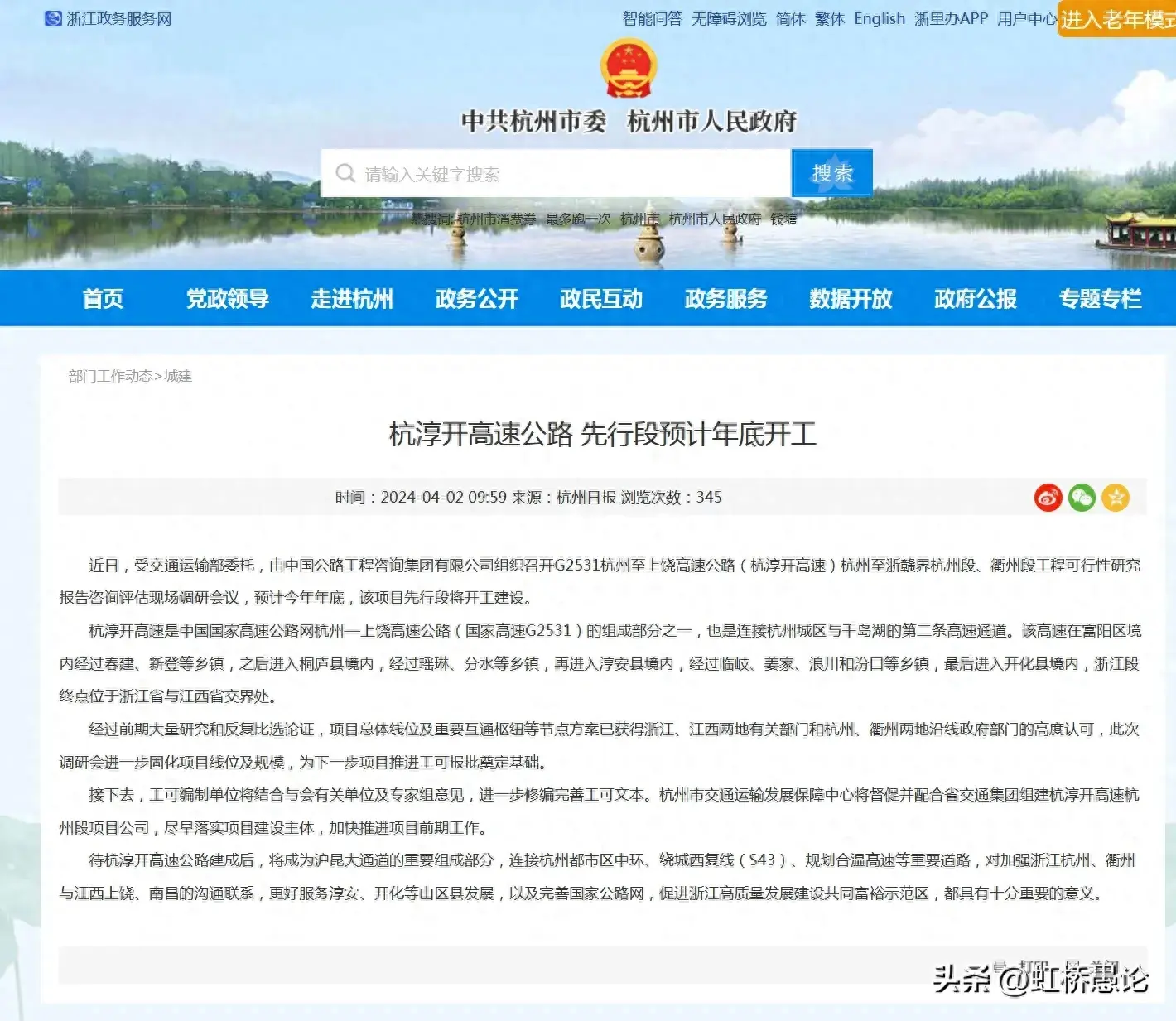Image resolution: width=1176 pixels, height=1021 pixels.
Task: Open the 首页 home tab
Action: [103, 299]
